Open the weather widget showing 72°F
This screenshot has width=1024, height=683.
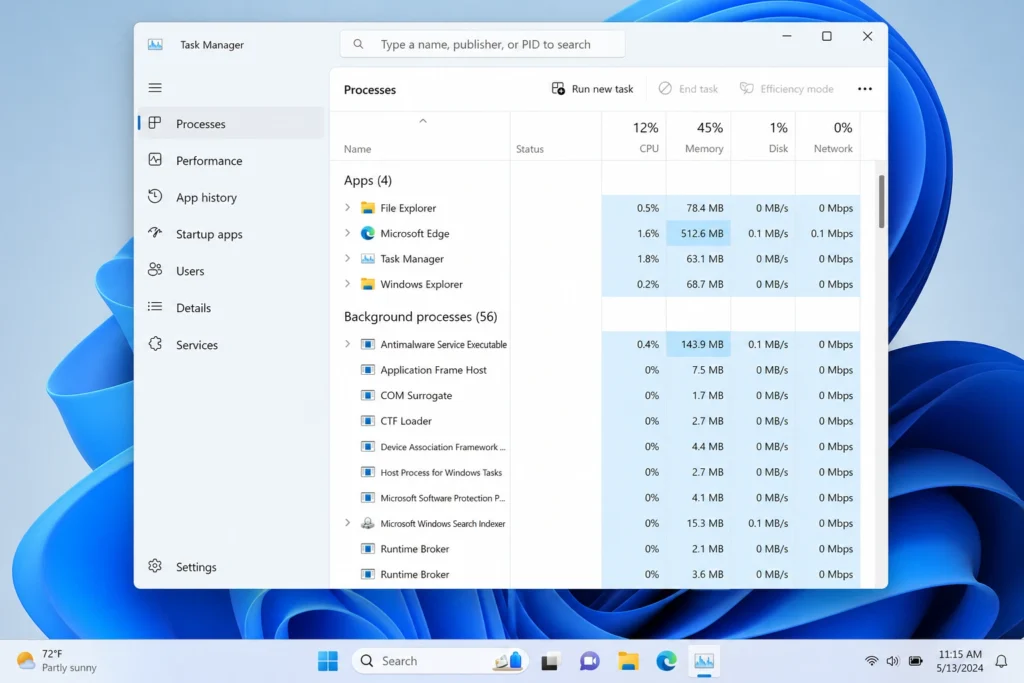(x=57, y=661)
